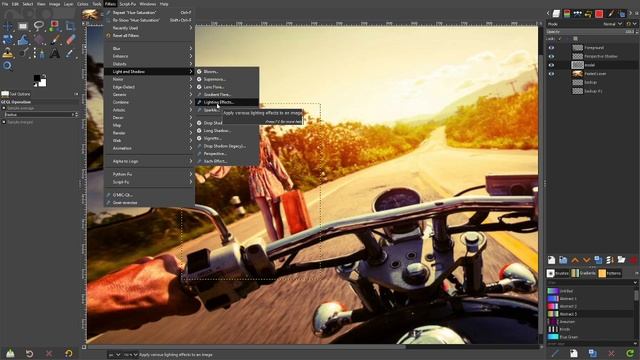This screenshot has height=360, width=640.
Task: Hide the Foreground layer
Action: tap(551, 48)
